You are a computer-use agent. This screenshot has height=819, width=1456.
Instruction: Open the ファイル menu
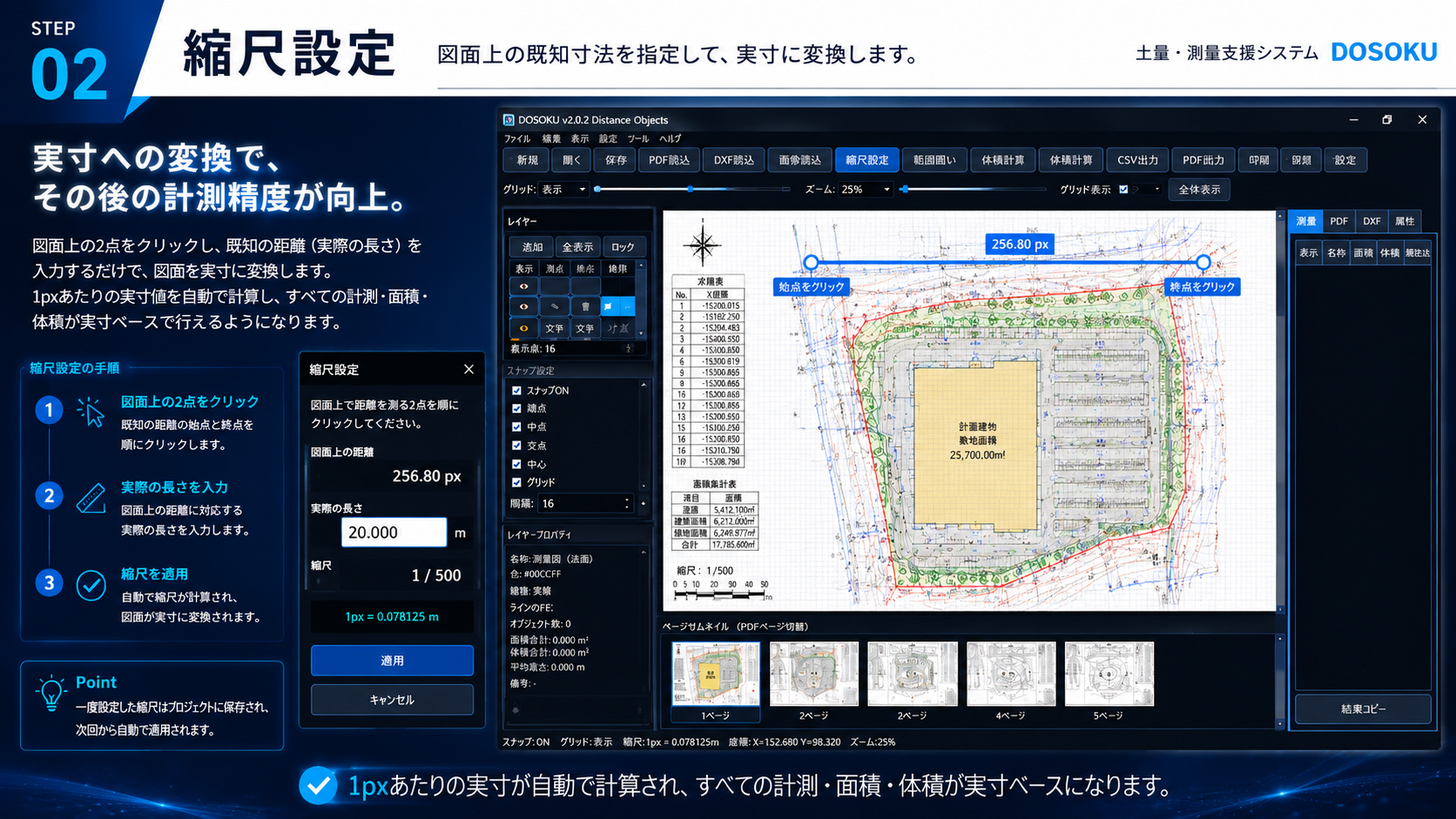[516, 138]
